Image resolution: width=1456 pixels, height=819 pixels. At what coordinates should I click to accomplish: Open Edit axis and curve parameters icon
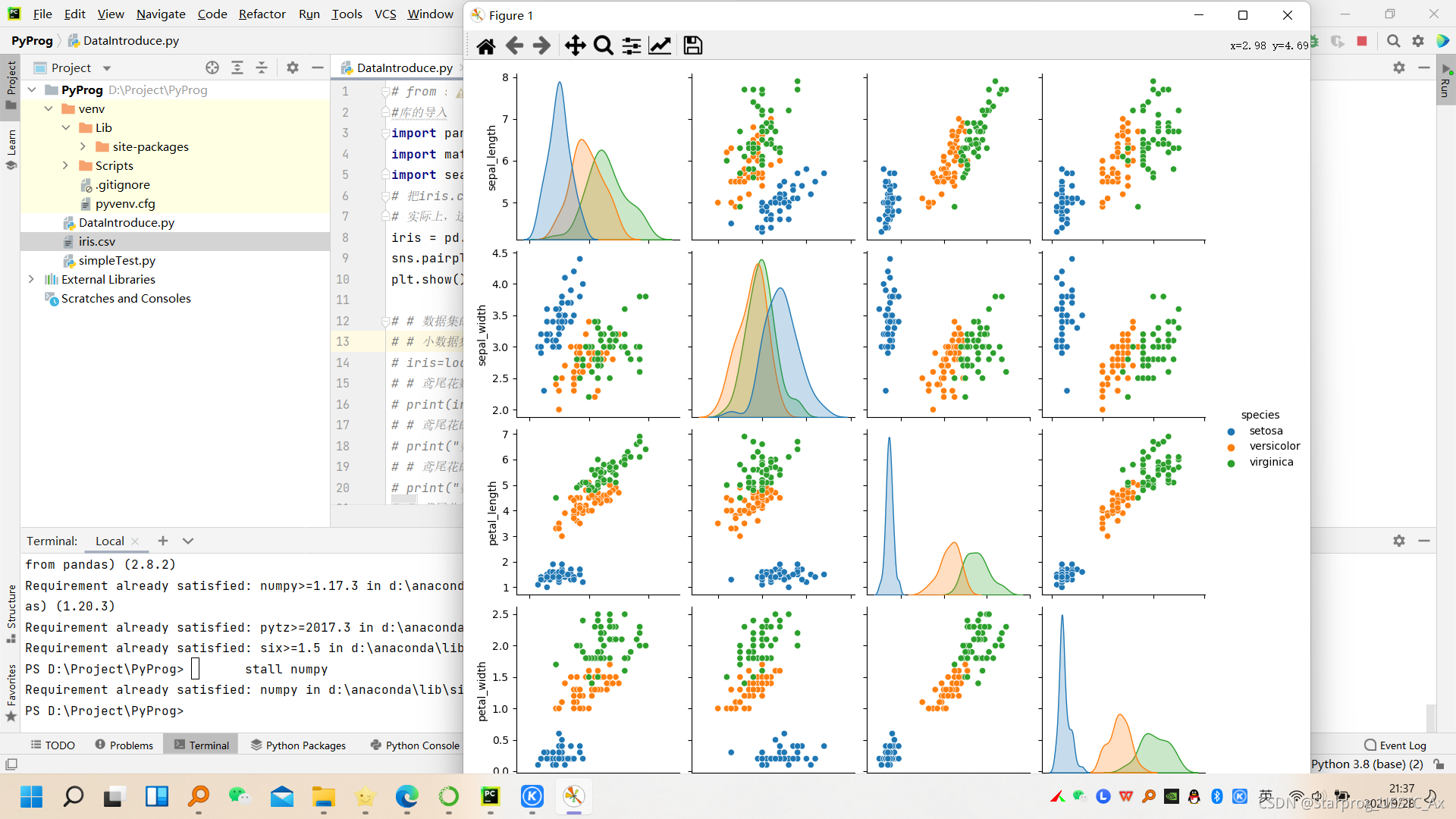coord(660,45)
